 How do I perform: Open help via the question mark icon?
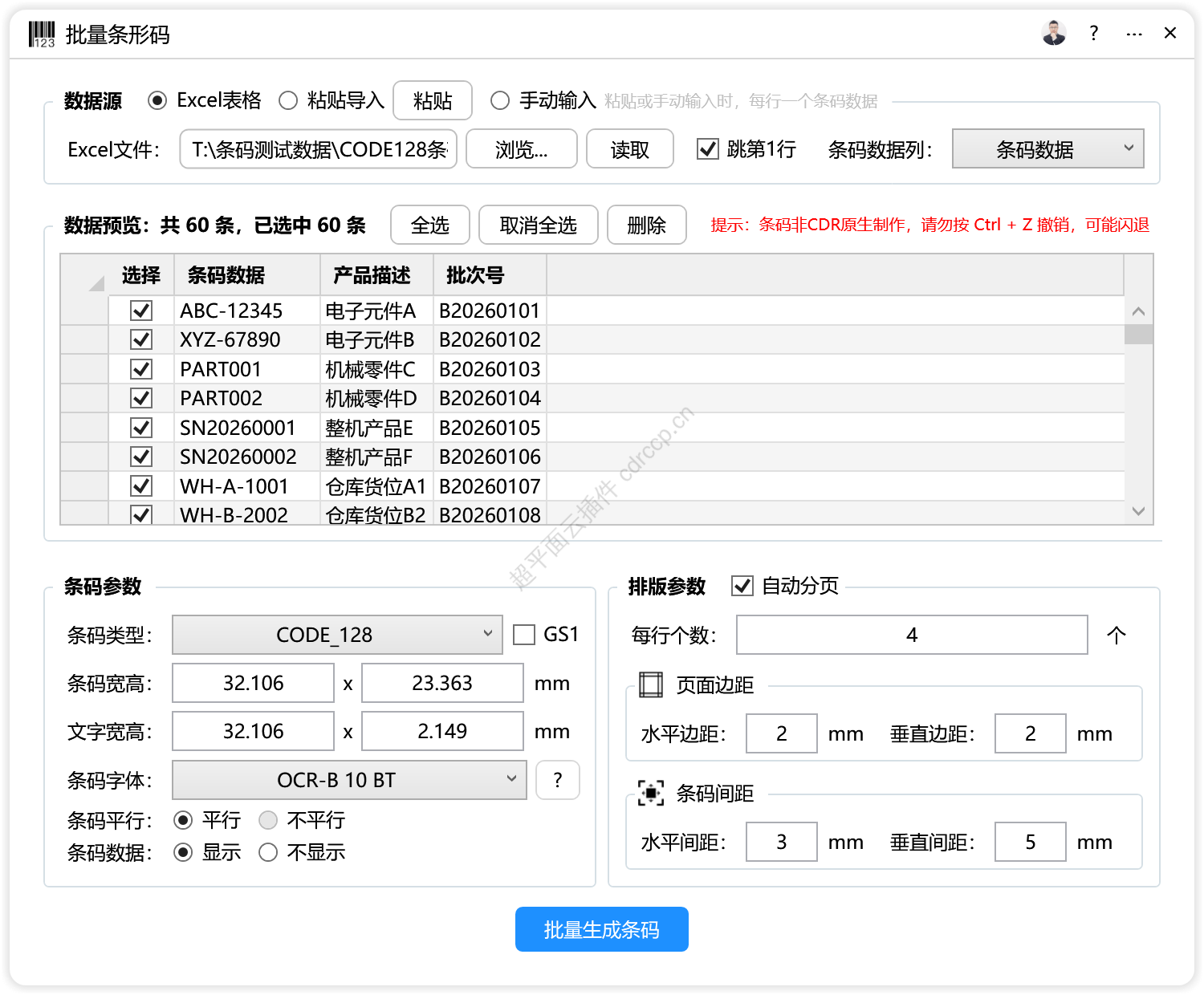[x=1093, y=33]
